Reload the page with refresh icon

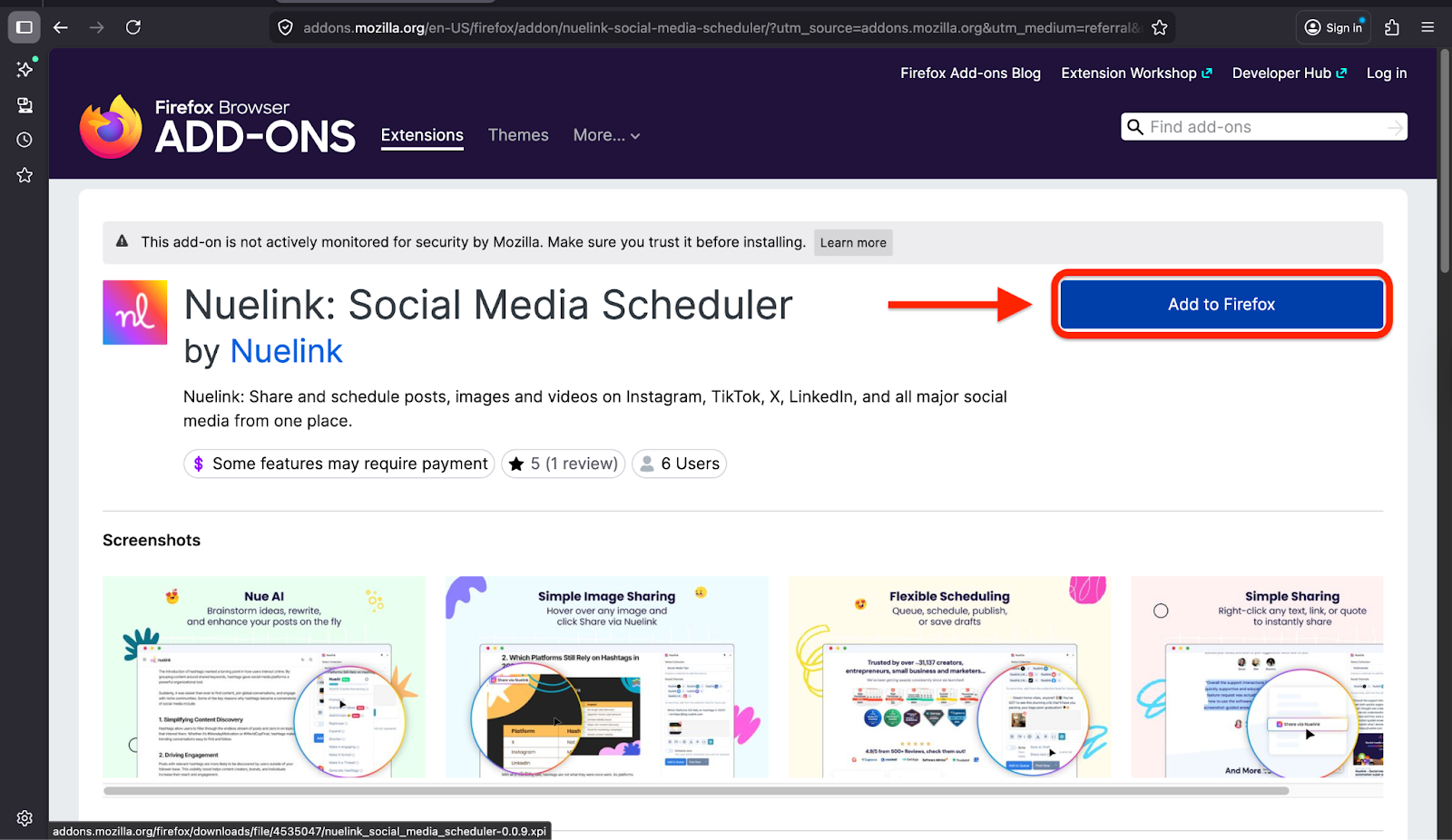[x=133, y=27]
